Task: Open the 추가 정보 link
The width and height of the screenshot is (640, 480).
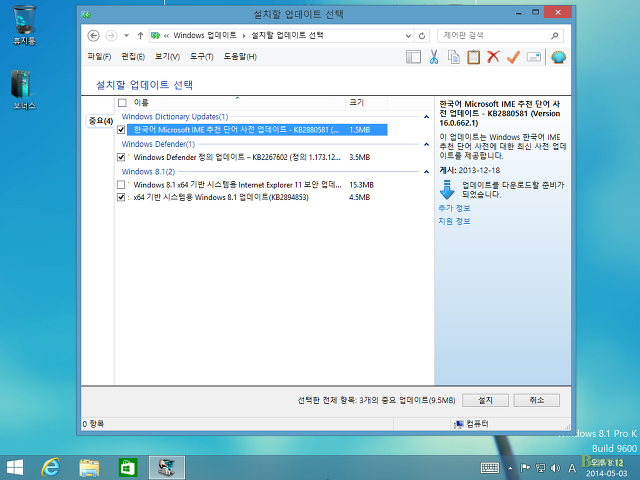Action: 454,208
